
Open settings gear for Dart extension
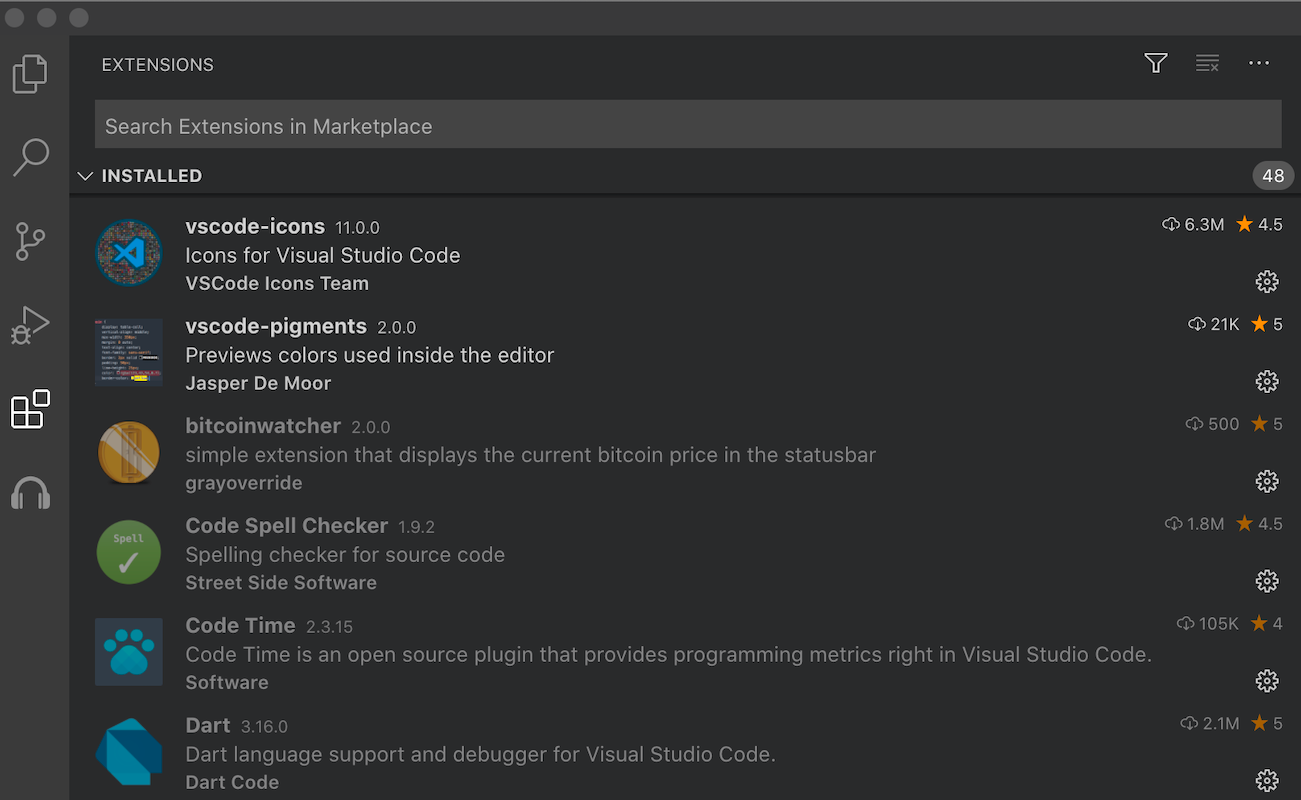point(1267,780)
